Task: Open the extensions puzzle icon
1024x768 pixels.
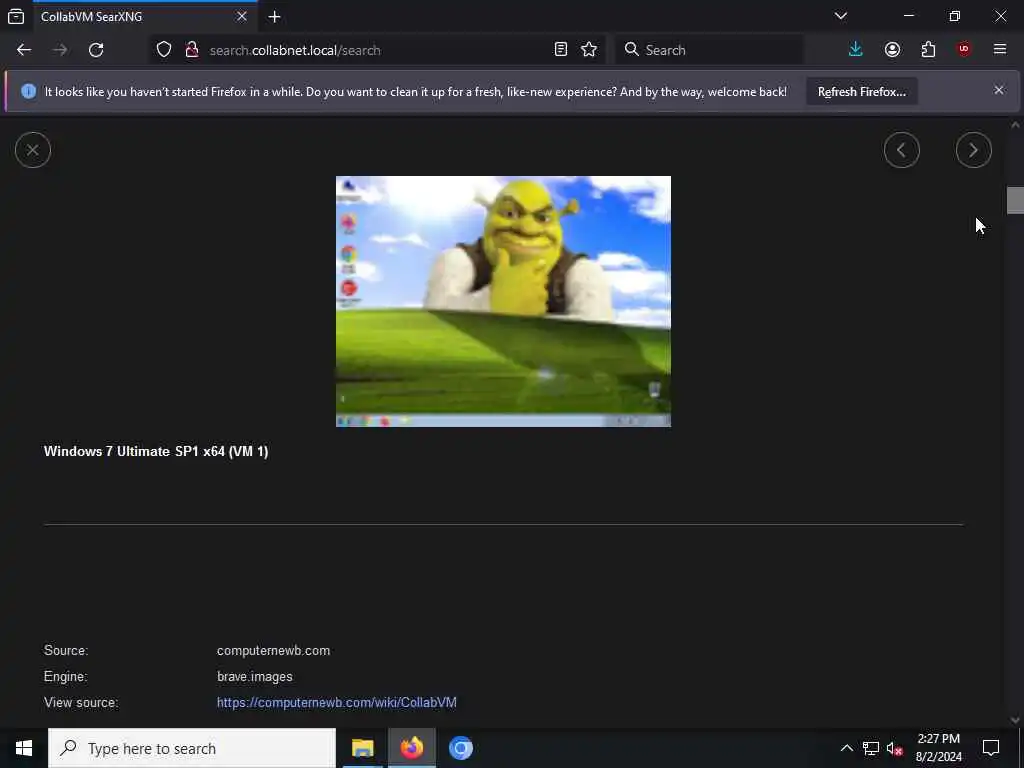Action: click(928, 50)
